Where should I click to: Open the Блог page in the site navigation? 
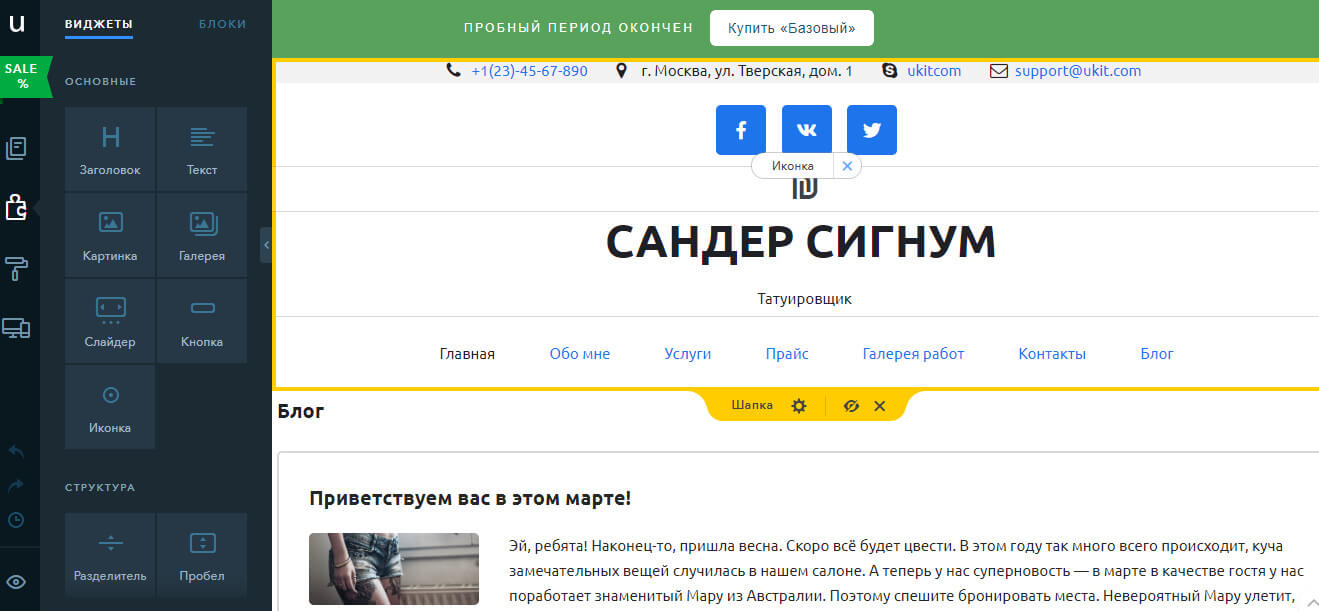(1157, 353)
